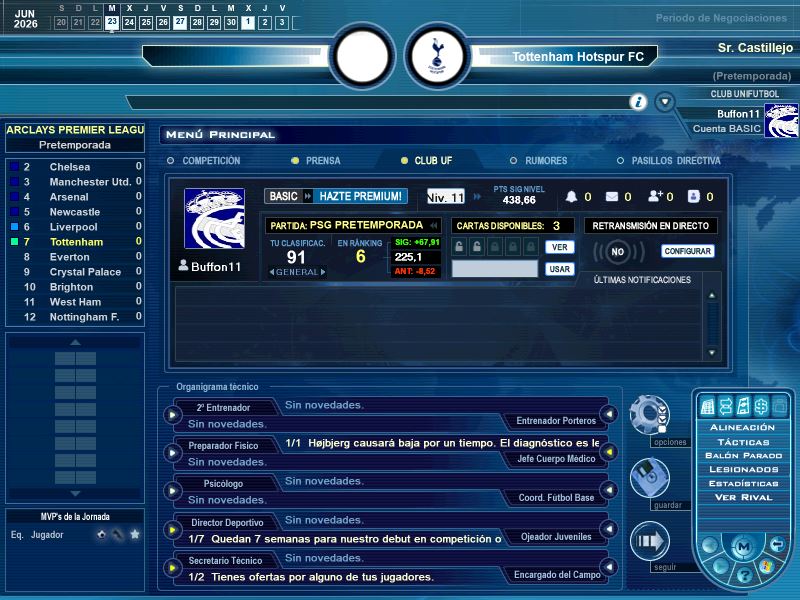Screen dimensions: 800x600
Task: Select the CLUB UF radio tab
Action: (426, 161)
